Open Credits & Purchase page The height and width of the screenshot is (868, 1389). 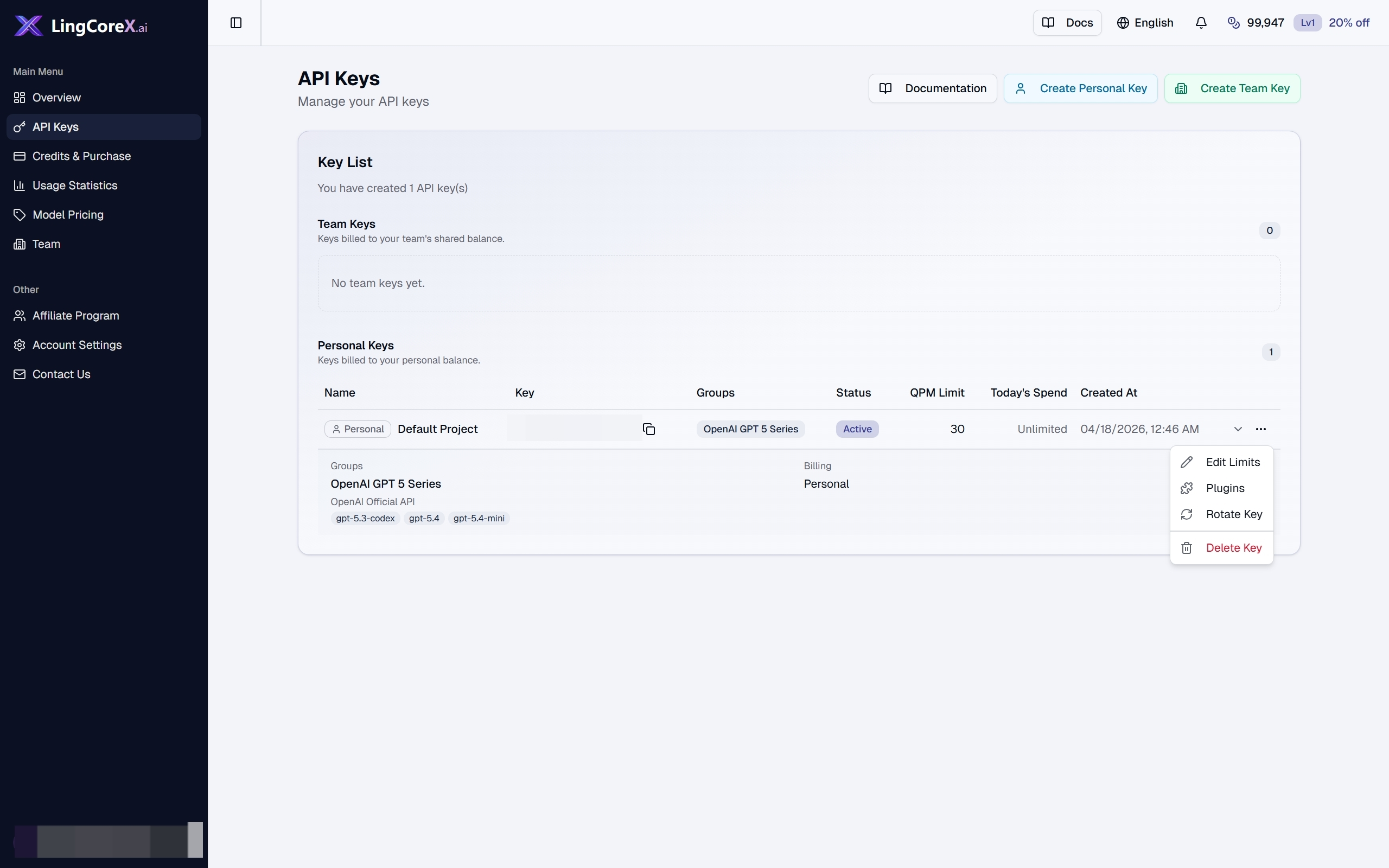tap(104, 156)
